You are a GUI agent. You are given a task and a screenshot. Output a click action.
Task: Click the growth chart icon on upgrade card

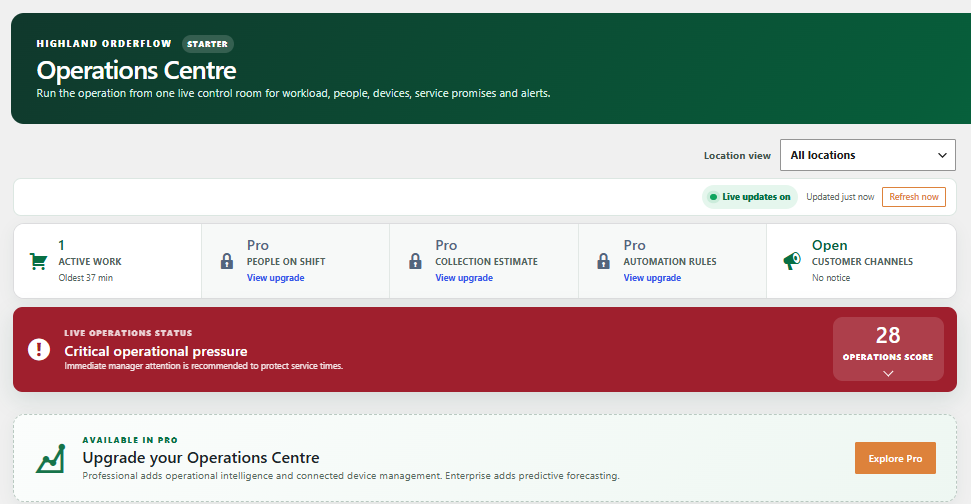click(x=51, y=459)
